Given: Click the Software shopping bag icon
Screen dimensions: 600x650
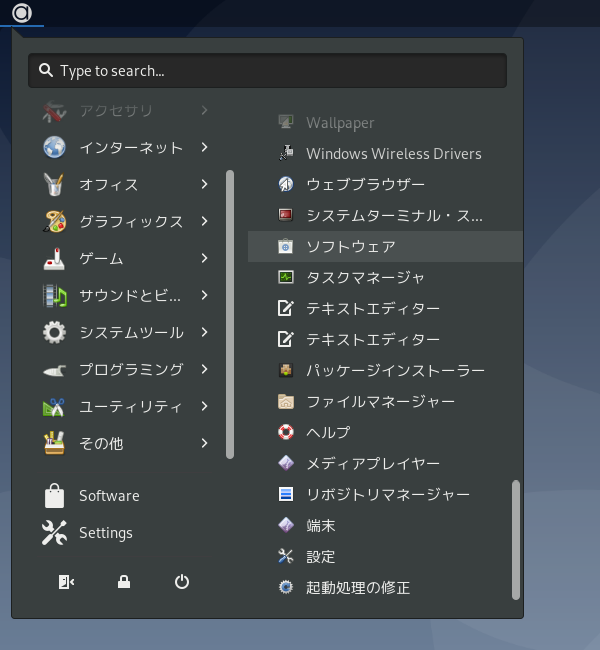Looking at the screenshot, I should pos(54,495).
